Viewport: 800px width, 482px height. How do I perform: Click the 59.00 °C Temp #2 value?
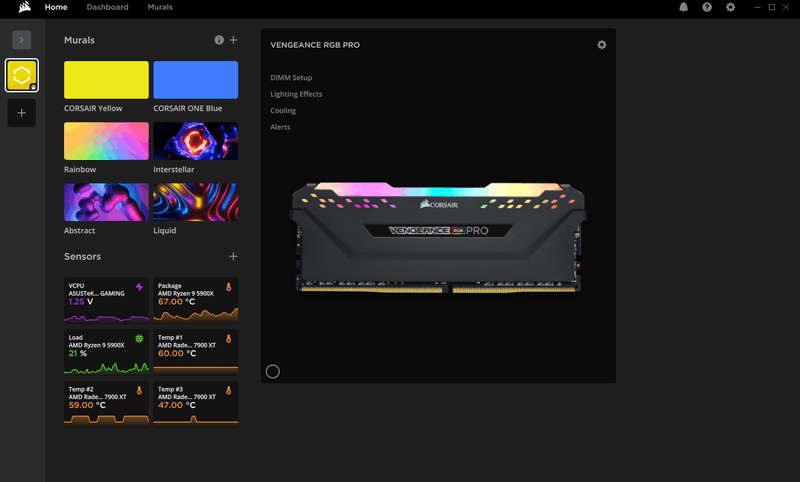[87, 405]
